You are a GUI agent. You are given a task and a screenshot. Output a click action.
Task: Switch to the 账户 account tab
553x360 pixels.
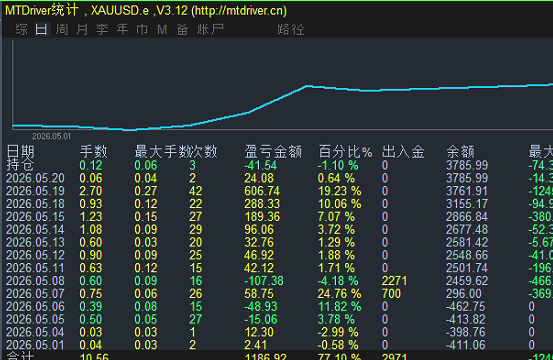click(x=210, y=29)
